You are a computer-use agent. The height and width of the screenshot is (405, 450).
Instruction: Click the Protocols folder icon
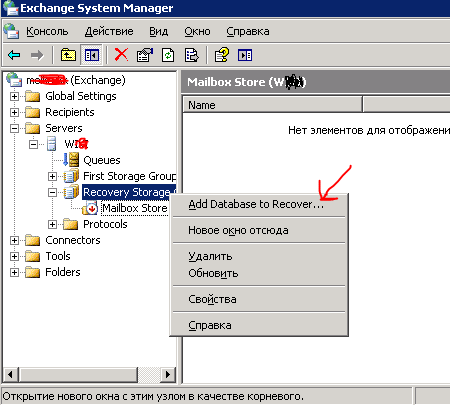coord(71,224)
